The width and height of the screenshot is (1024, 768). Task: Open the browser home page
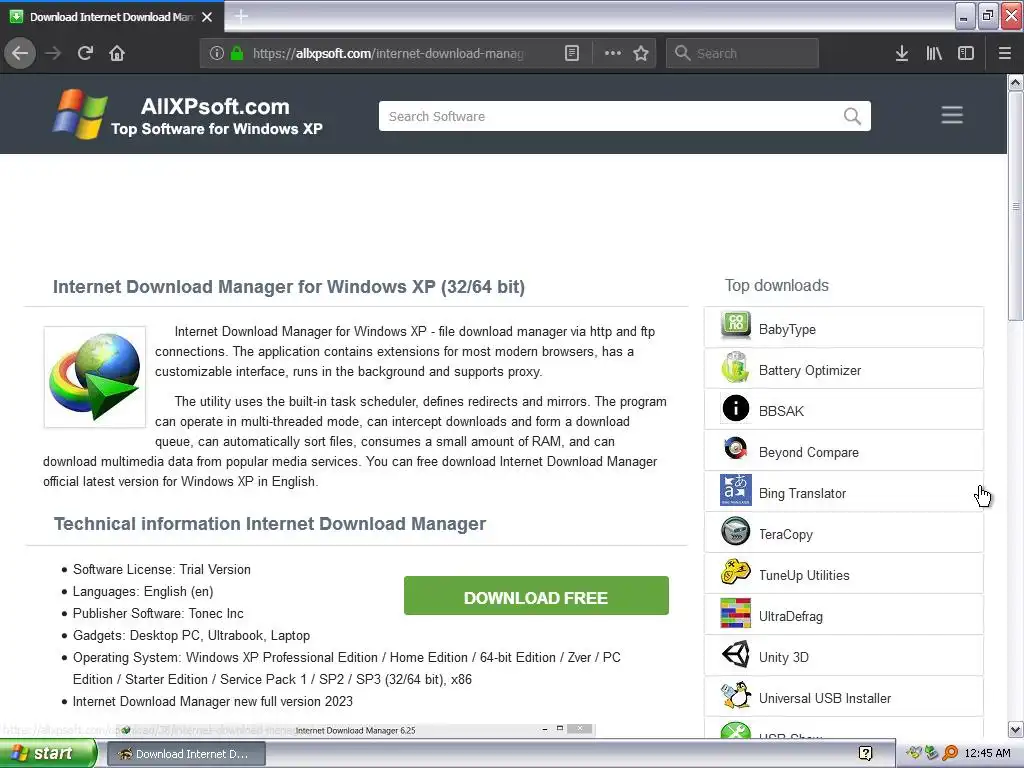(117, 53)
